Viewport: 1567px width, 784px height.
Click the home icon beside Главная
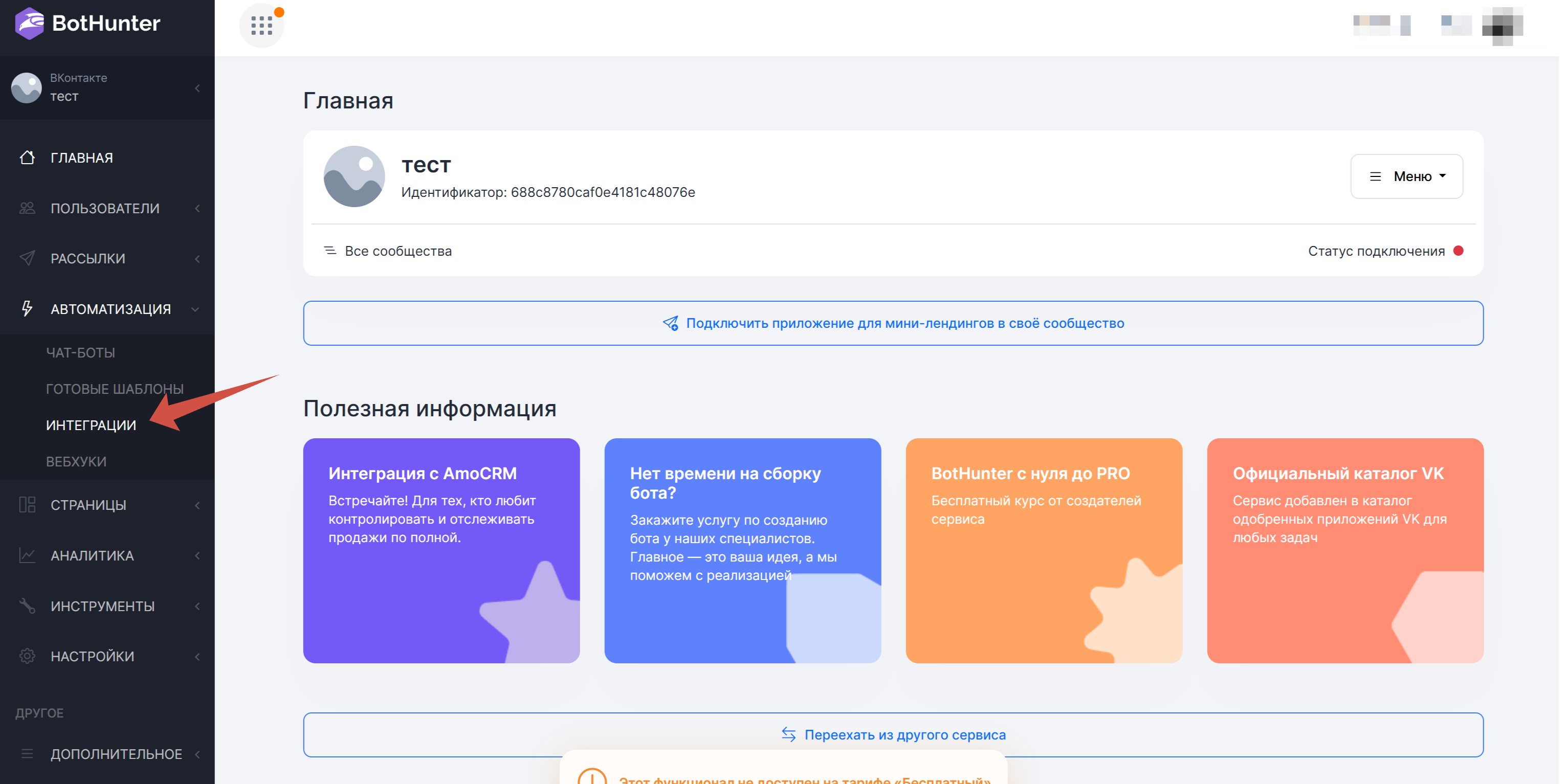[27, 158]
